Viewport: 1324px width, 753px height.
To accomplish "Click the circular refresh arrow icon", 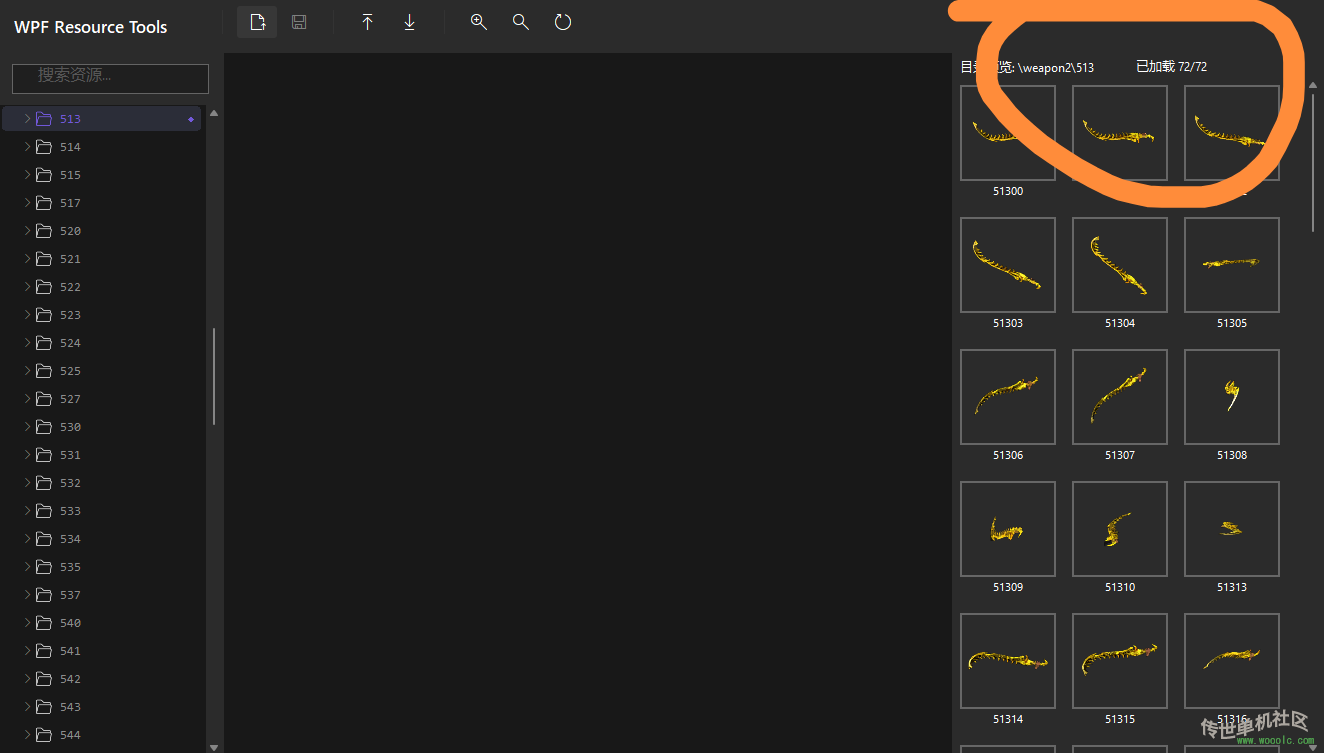I will pyautogui.click(x=563, y=22).
